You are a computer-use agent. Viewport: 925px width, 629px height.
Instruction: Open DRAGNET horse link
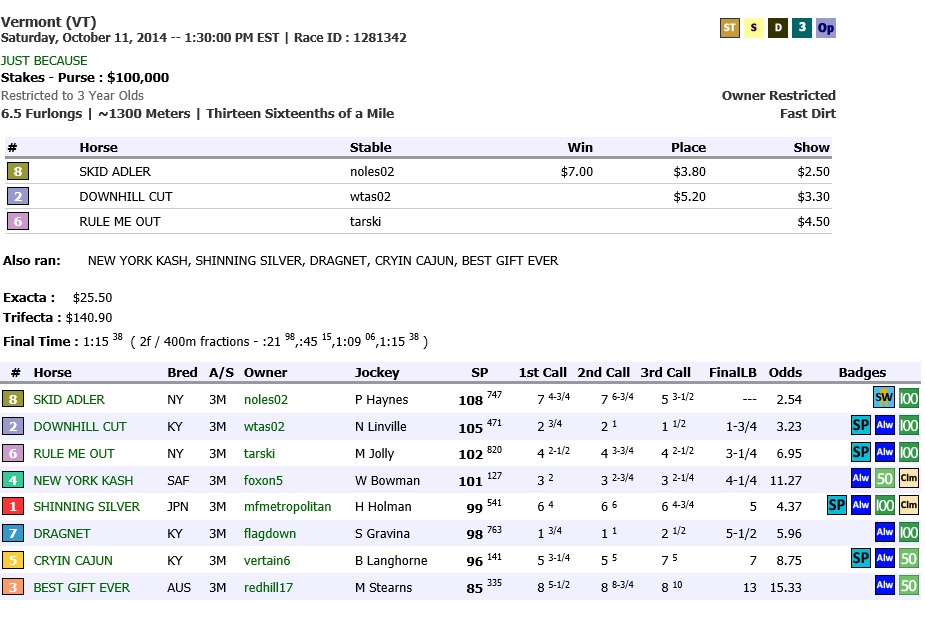tap(62, 534)
